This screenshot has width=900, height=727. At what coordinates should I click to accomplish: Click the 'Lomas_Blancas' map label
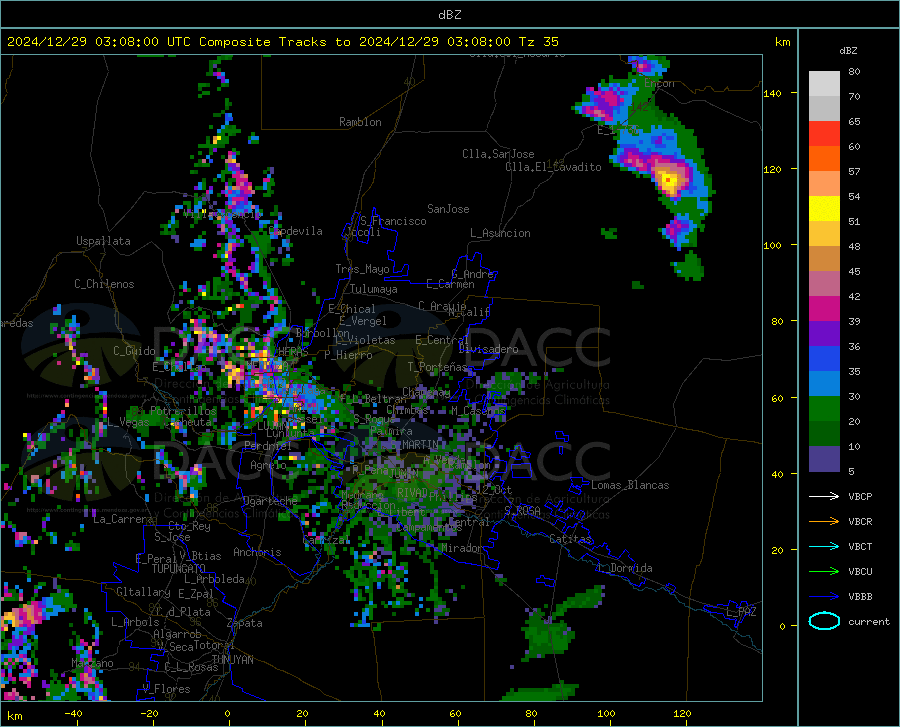(630, 485)
